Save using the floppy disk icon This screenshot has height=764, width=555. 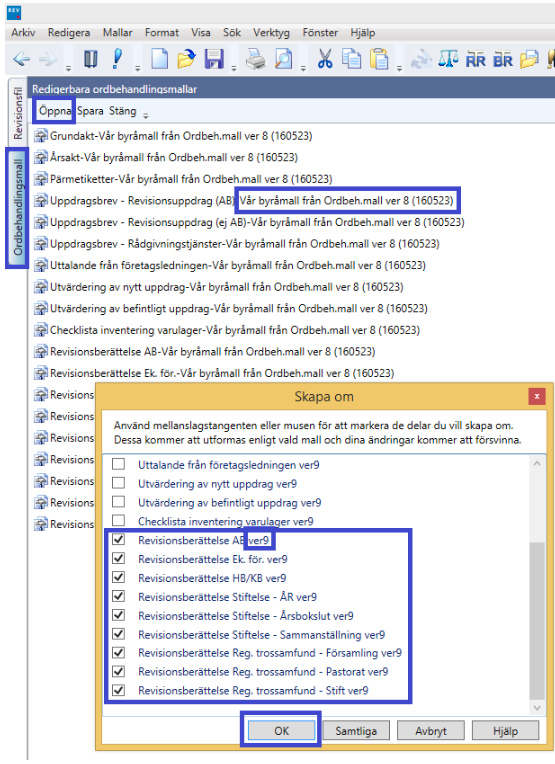(214, 59)
